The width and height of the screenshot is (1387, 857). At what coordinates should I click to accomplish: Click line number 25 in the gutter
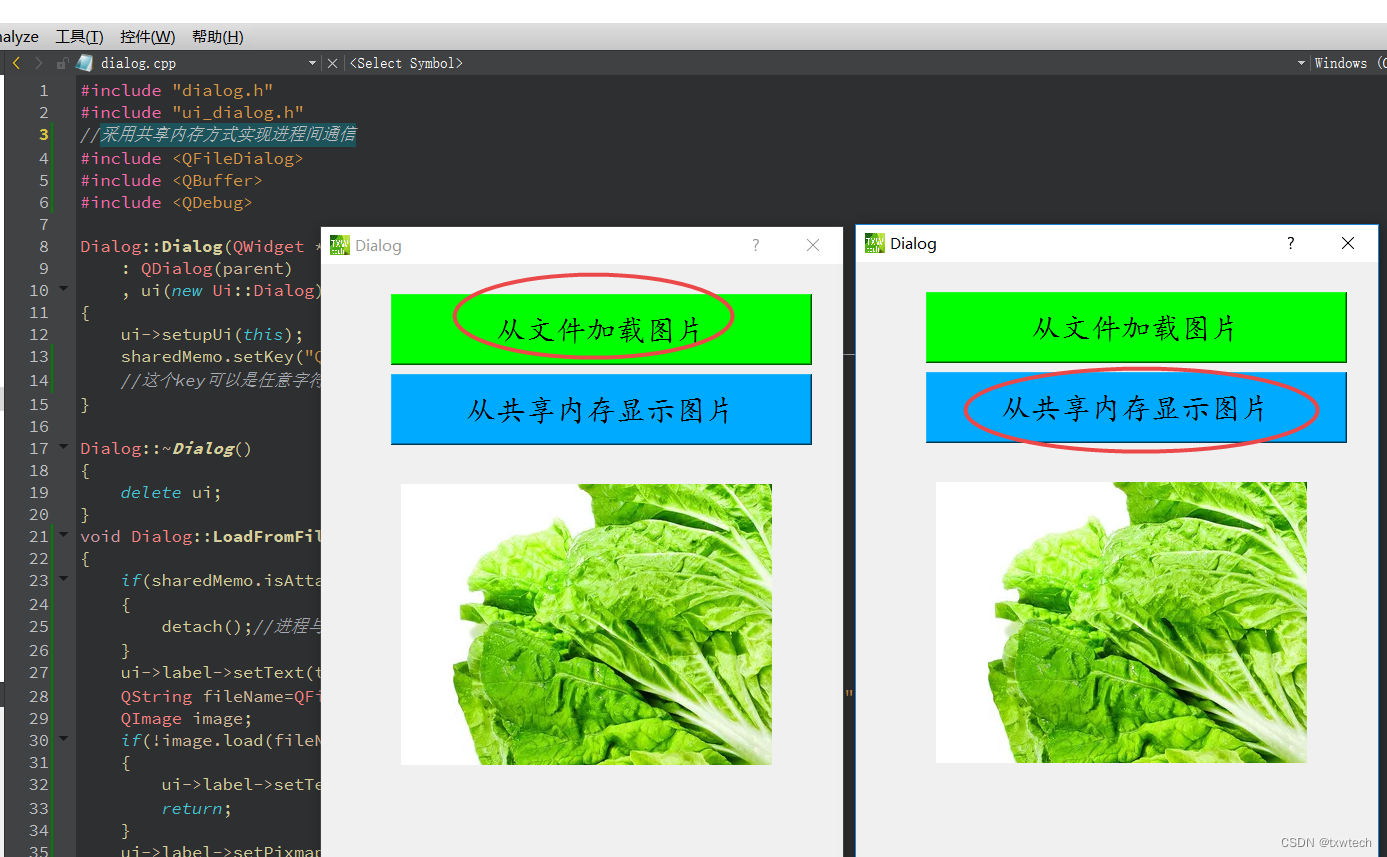[39, 627]
